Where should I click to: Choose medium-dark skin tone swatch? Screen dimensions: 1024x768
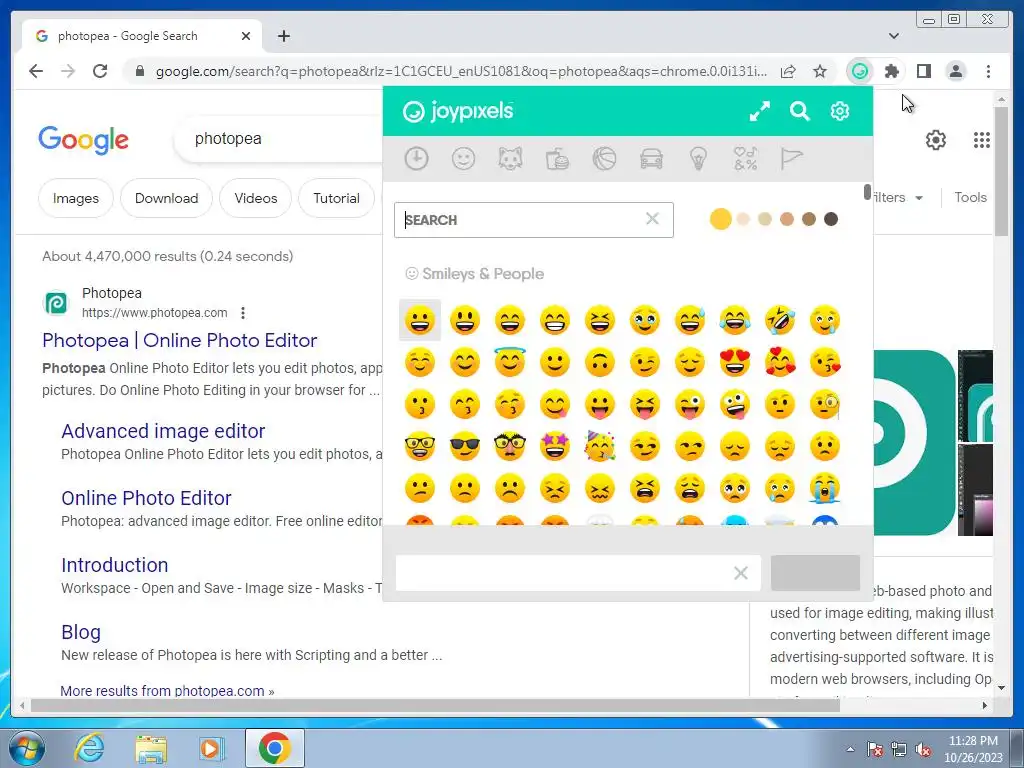(x=808, y=219)
